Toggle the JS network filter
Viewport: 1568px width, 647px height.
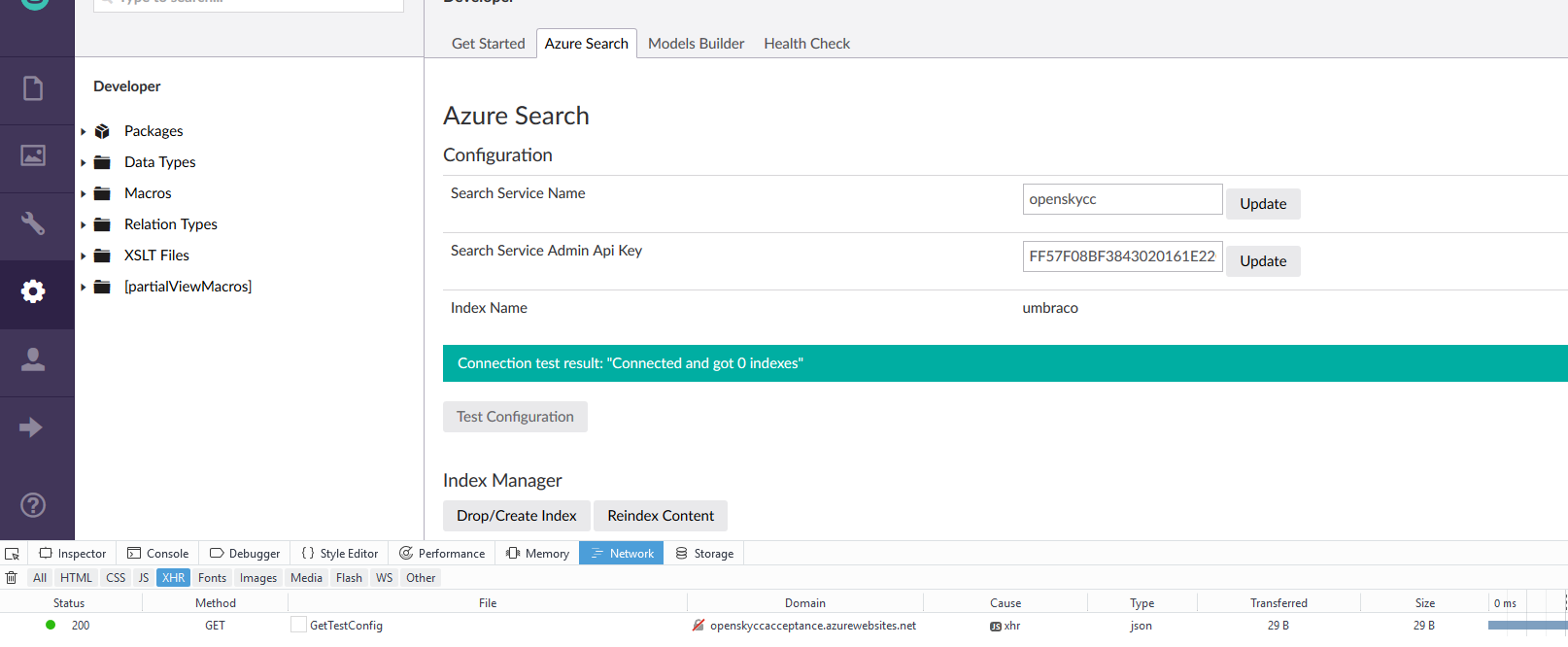coord(144,578)
